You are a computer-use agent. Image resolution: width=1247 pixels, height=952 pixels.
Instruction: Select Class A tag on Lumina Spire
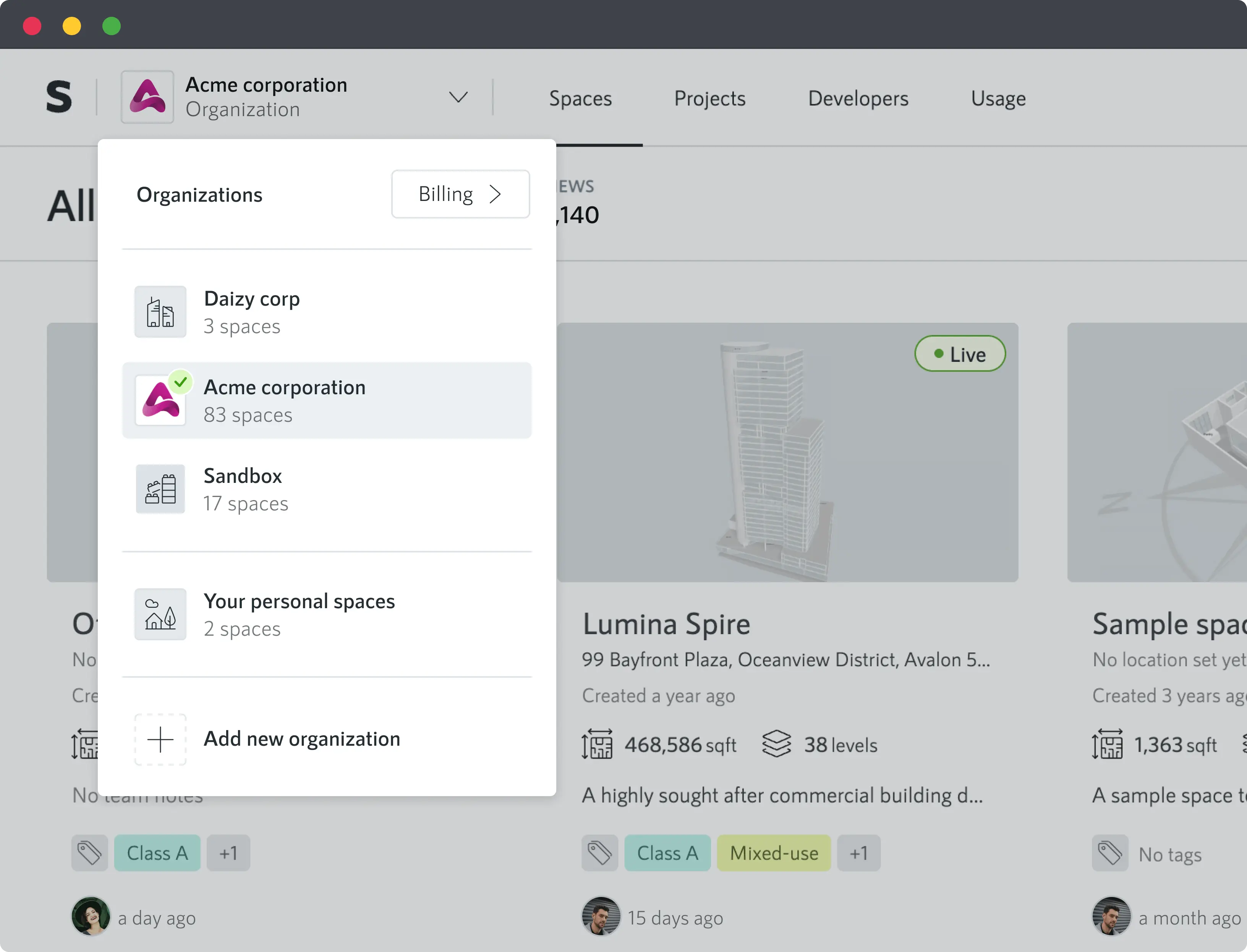point(667,853)
